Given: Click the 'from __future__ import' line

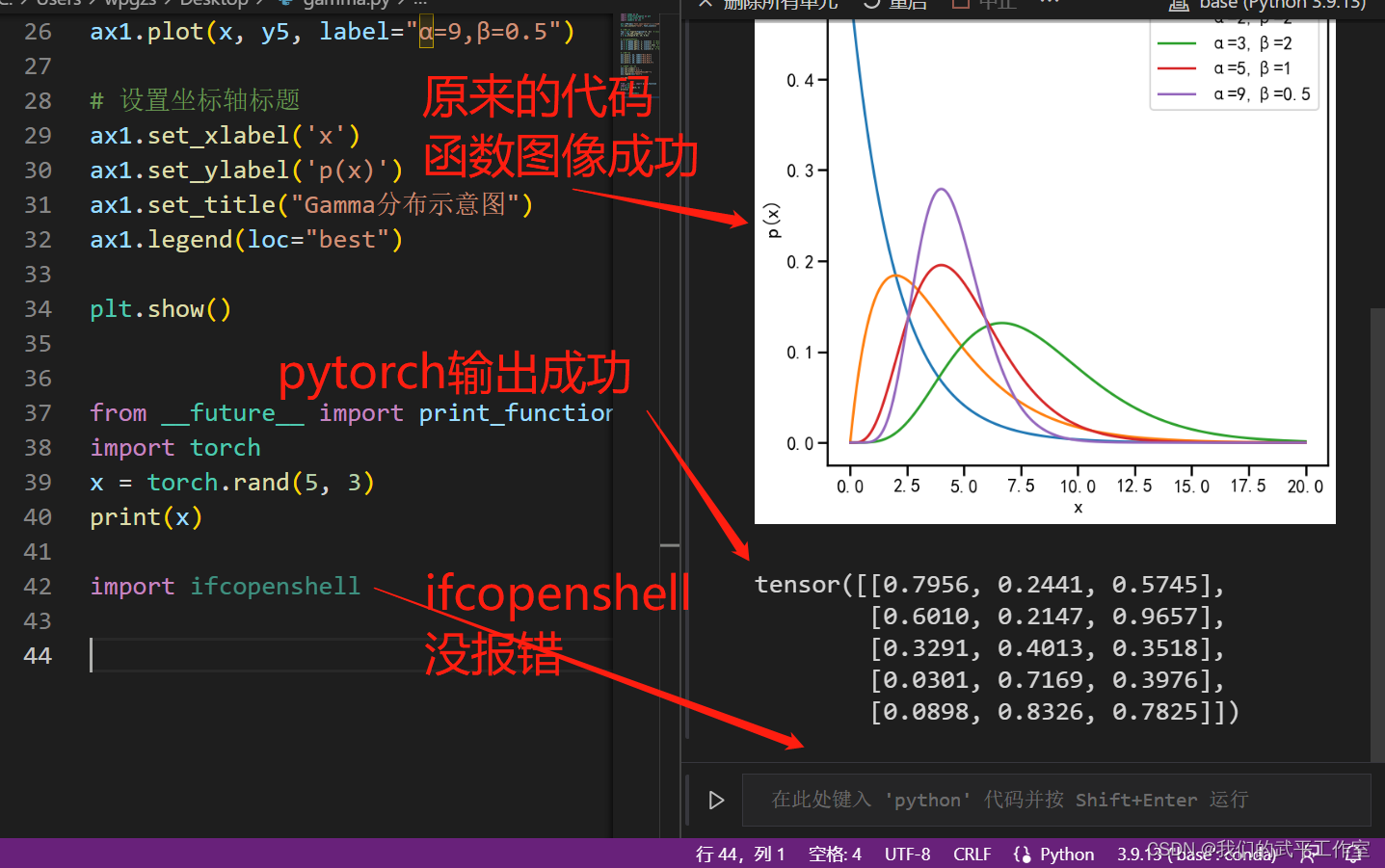Looking at the screenshot, I should point(351,412).
